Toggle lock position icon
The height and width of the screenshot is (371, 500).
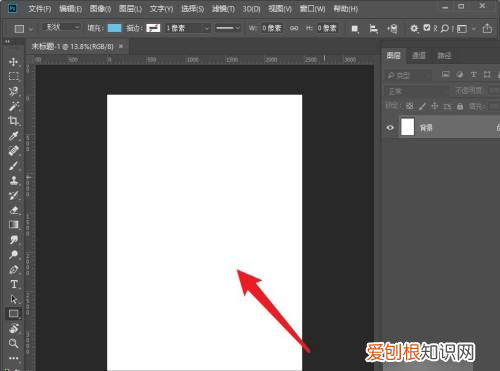click(435, 106)
